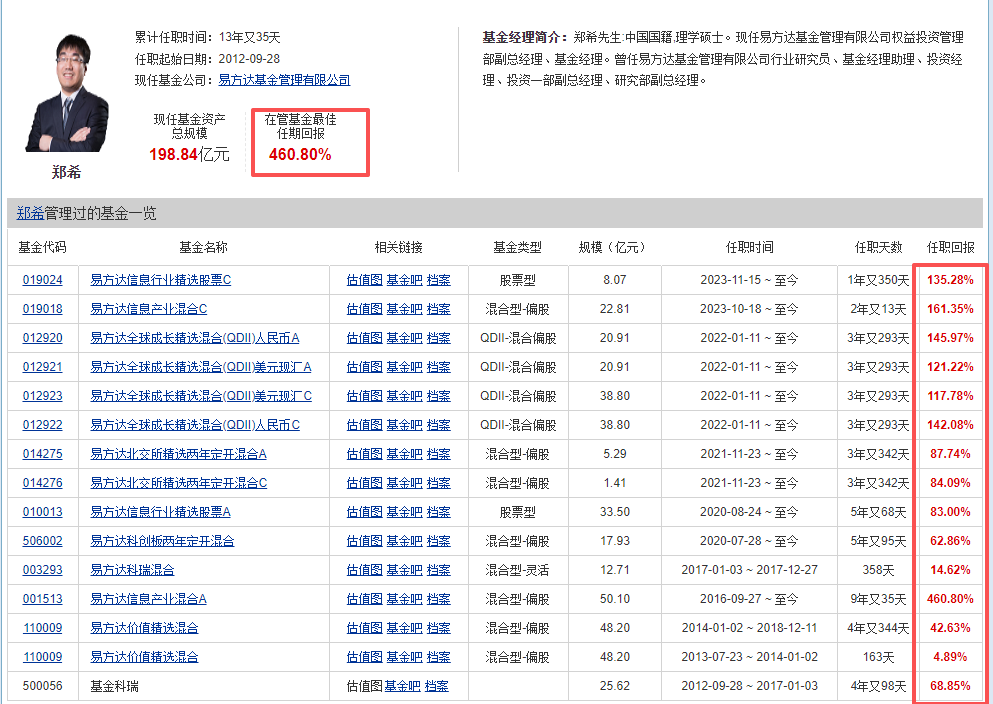993x704 pixels.
Task: Open 估值图 for fund 014275
Action: (364, 454)
